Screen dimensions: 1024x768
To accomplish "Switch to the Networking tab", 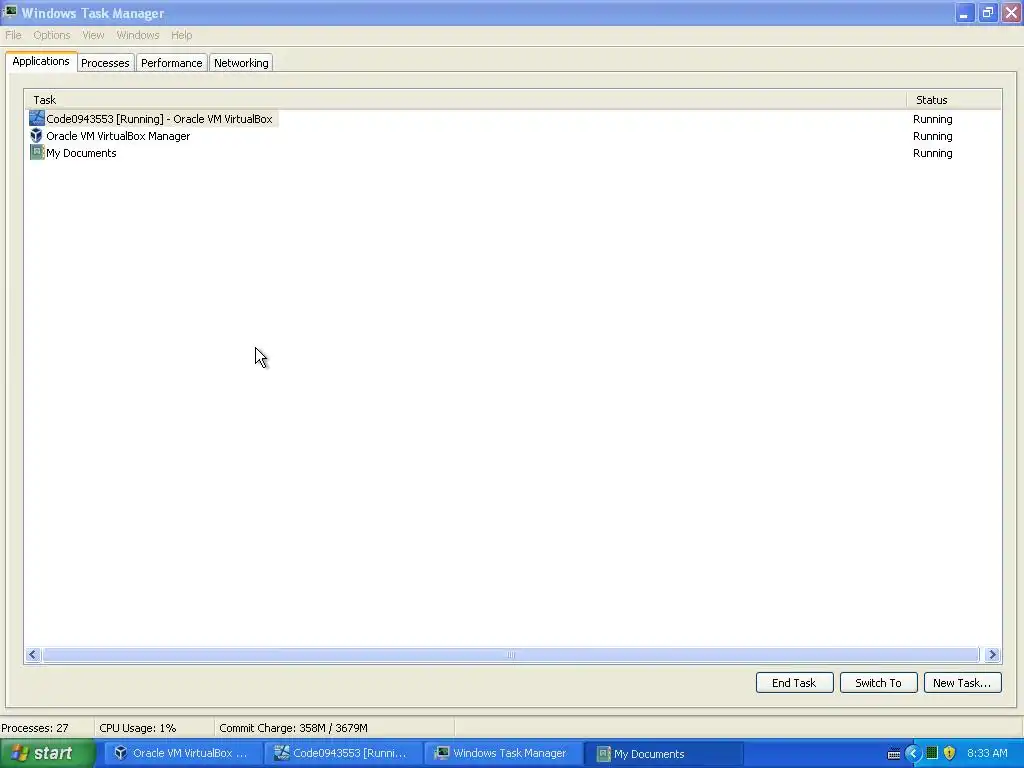I will (x=241, y=63).
